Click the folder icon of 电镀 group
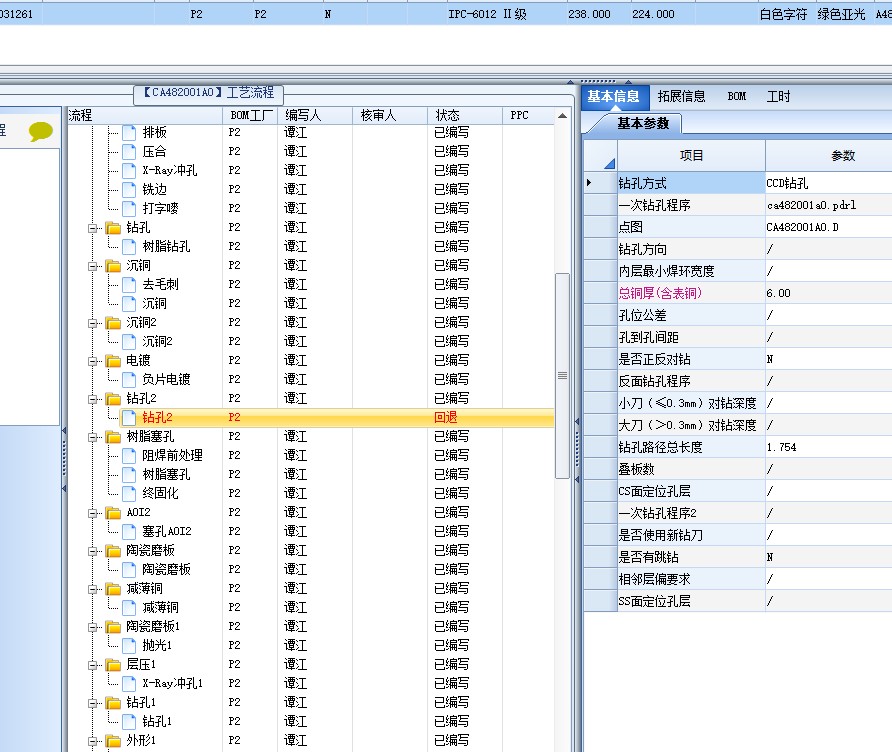The width and height of the screenshot is (892, 752). (x=113, y=361)
